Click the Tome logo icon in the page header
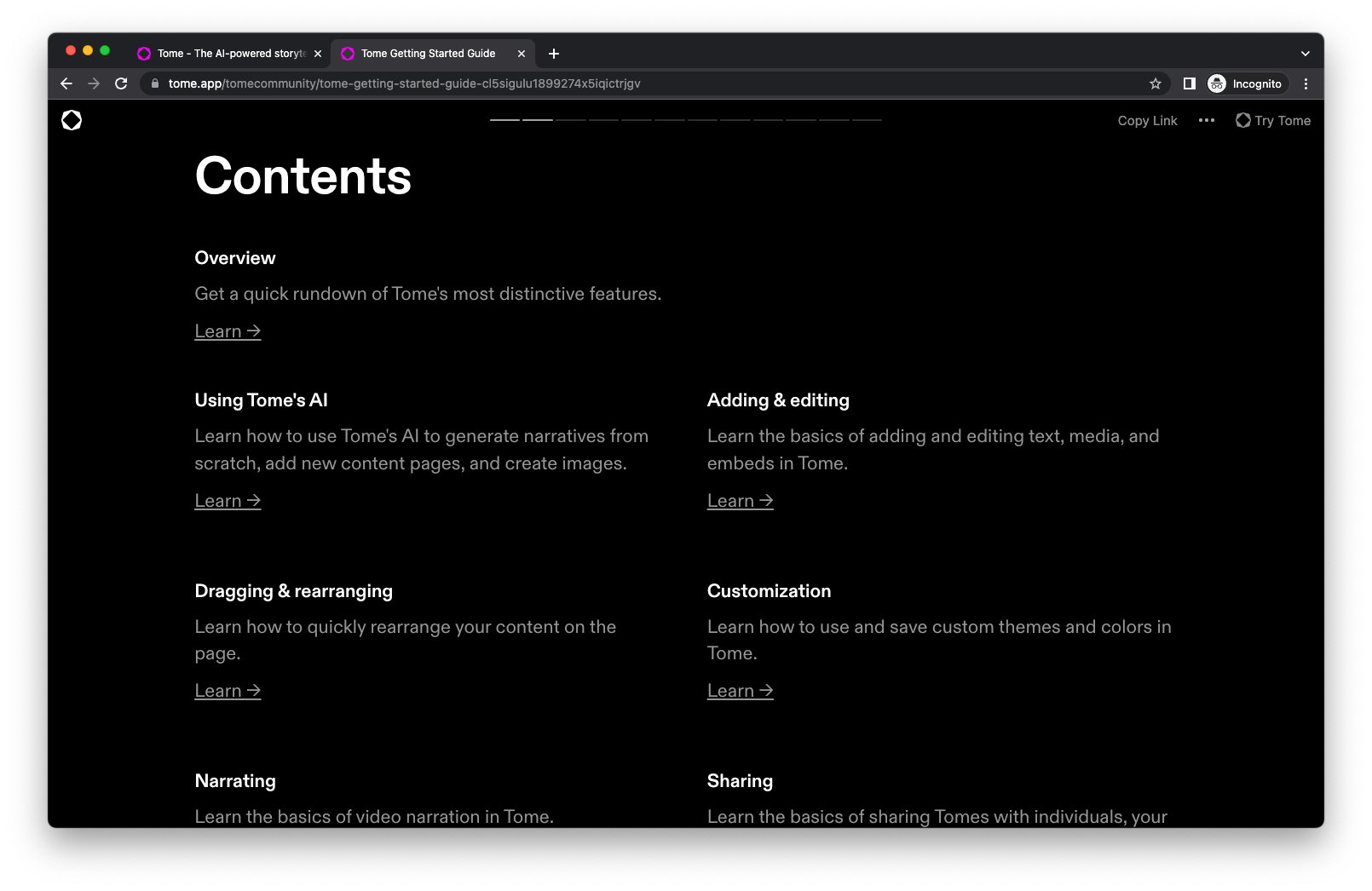1372x891 pixels. pos(72,120)
